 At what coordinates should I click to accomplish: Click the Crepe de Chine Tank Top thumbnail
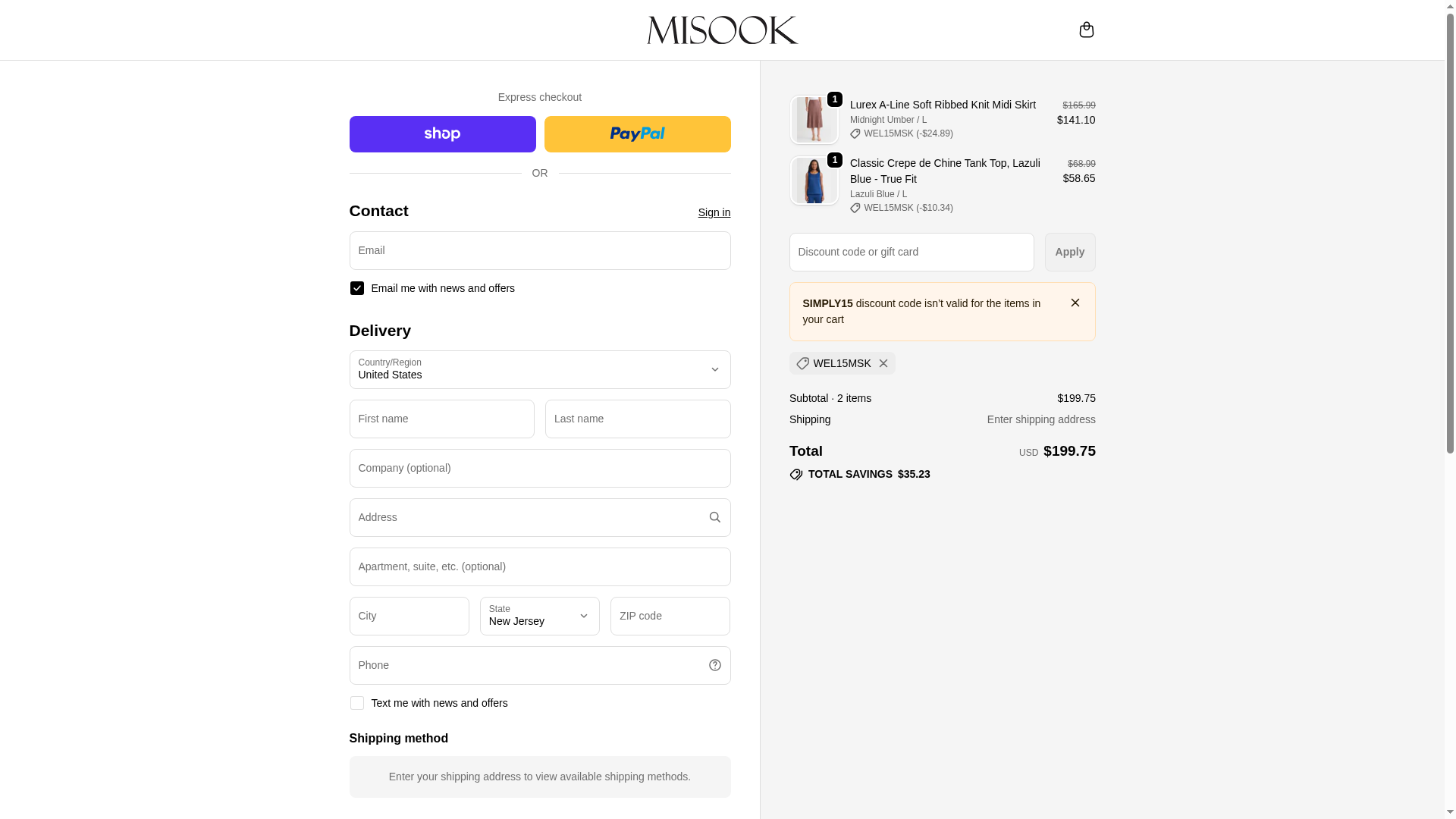814,180
